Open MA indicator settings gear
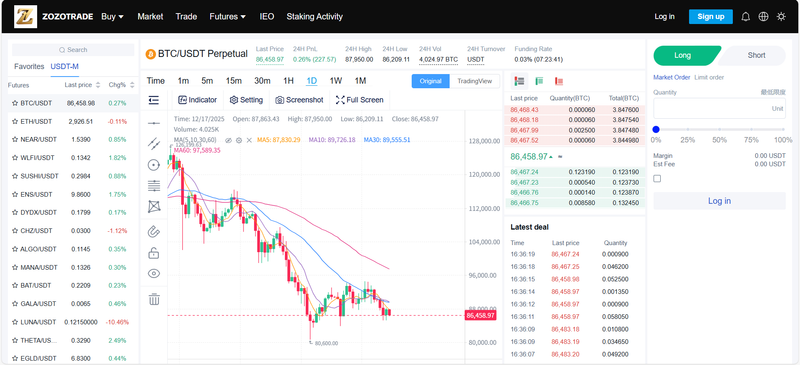The width and height of the screenshot is (800, 365). click(x=239, y=140)
